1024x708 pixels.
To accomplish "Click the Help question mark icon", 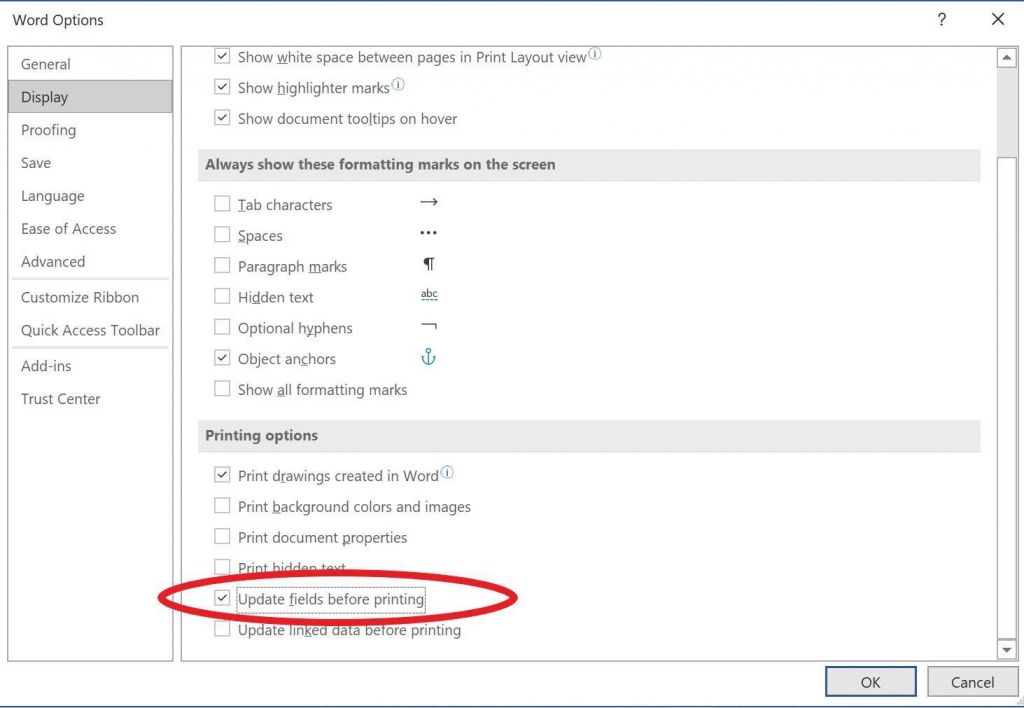I will pos(941,19).
